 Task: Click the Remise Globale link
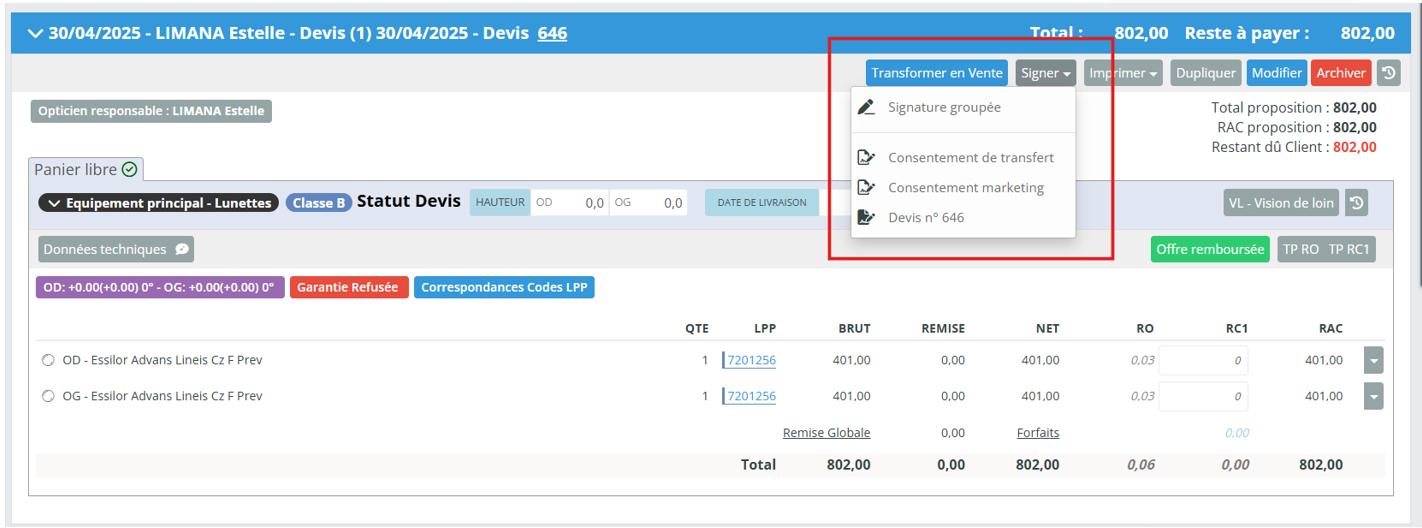coord(826,433)
